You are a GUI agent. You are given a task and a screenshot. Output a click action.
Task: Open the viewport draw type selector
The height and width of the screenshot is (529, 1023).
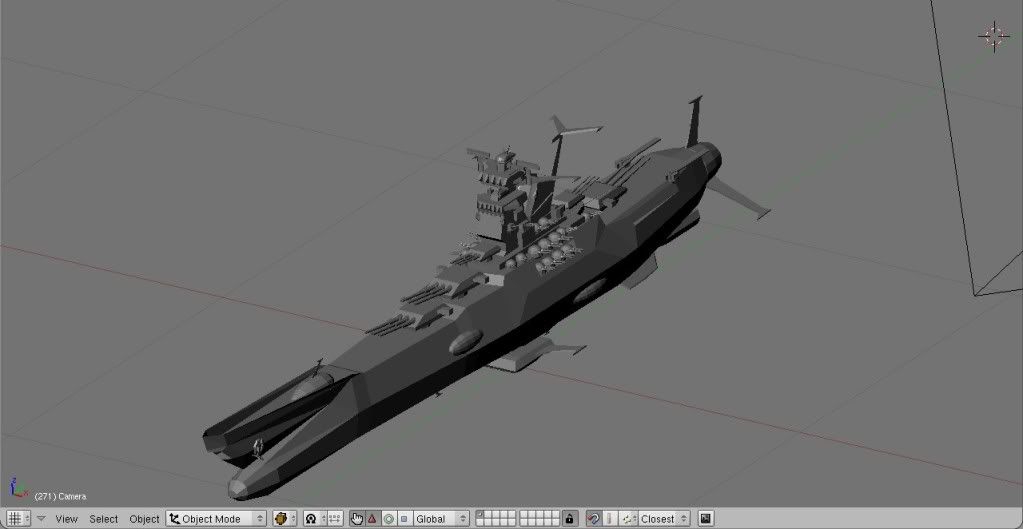(284, 519)
